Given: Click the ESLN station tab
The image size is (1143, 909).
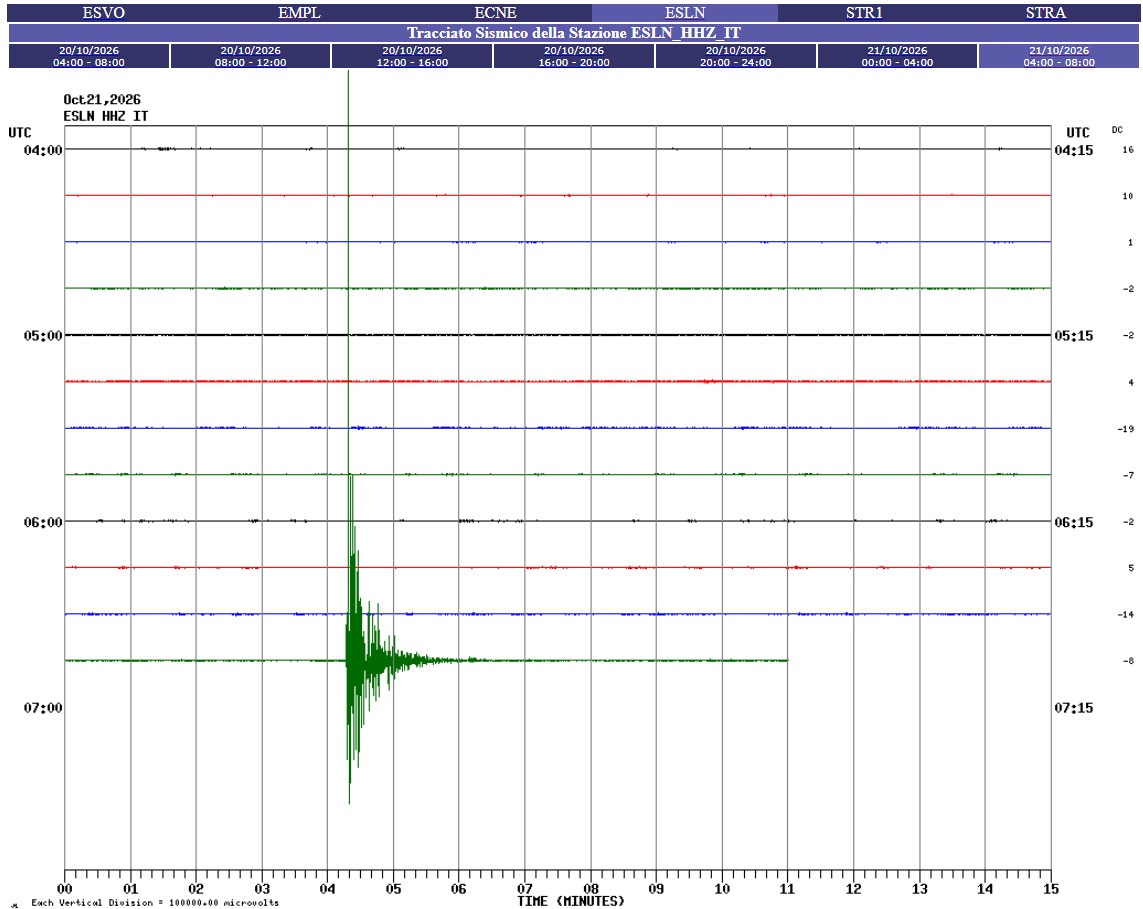Looking at the screenshot, I should point(685,13).
